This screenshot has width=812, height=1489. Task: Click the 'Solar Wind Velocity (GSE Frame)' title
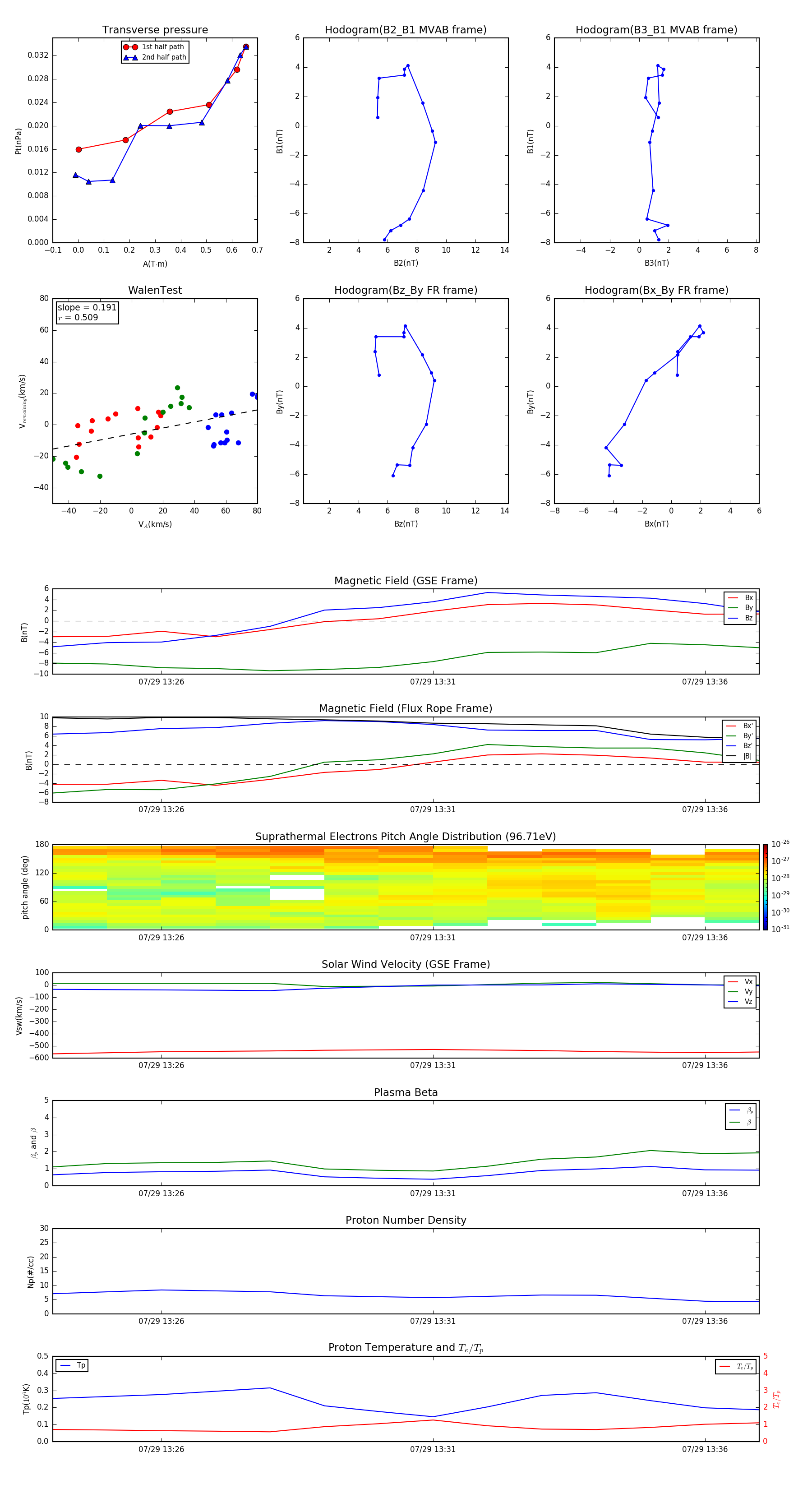point(406,964)
